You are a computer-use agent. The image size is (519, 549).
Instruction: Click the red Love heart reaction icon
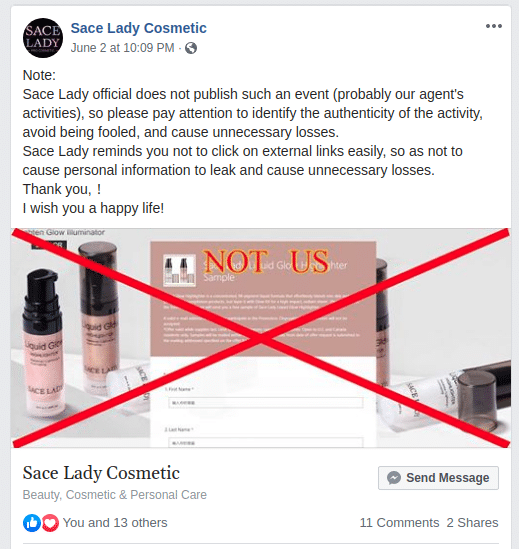pyautogui.click(x=50, y=523)
